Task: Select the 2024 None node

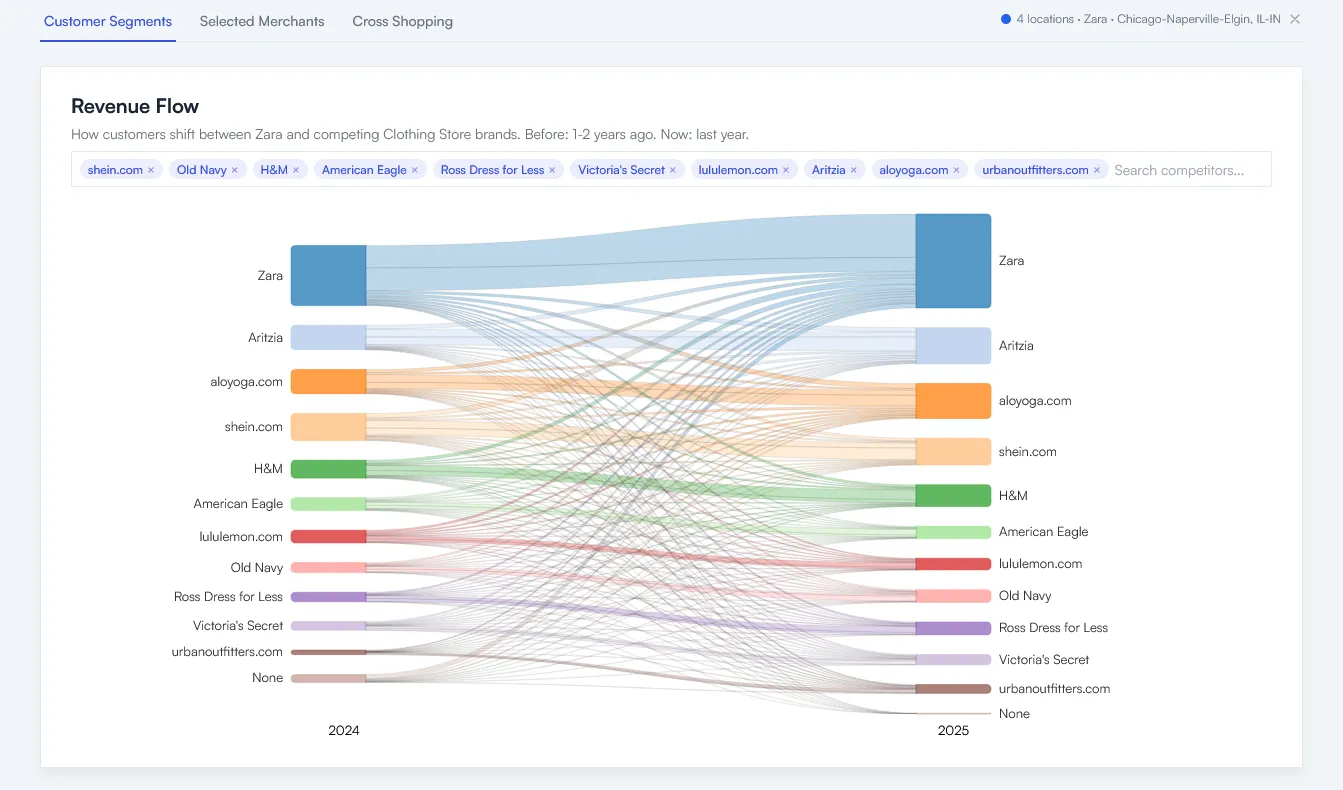Action: coord(328,678)
